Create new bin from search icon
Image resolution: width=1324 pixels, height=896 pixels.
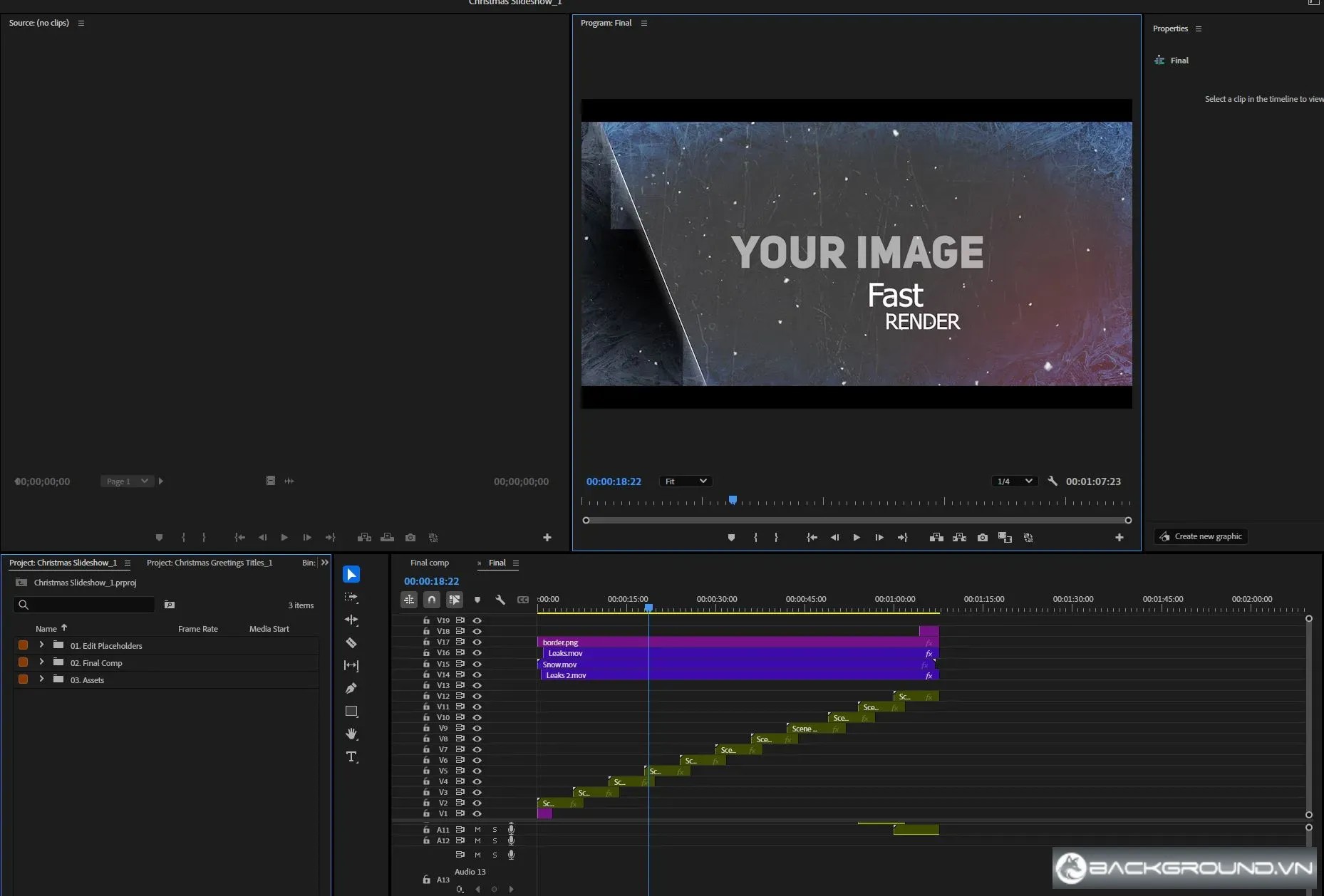coord(170,605)
